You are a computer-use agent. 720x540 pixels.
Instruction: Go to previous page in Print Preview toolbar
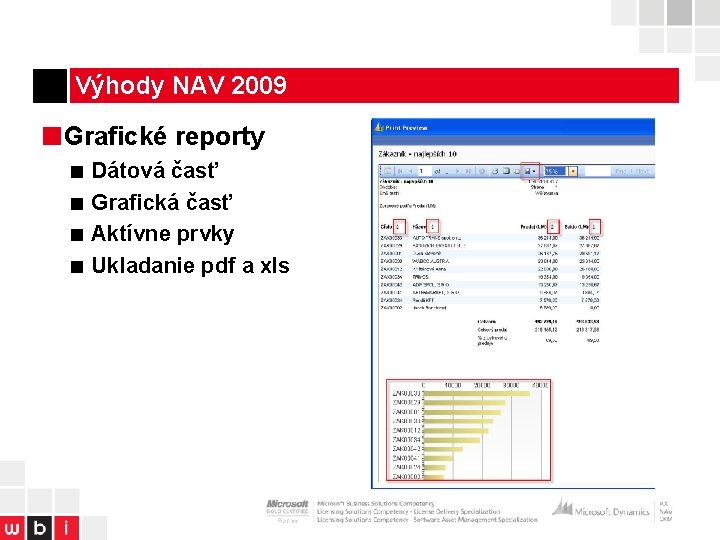[411, 171]
